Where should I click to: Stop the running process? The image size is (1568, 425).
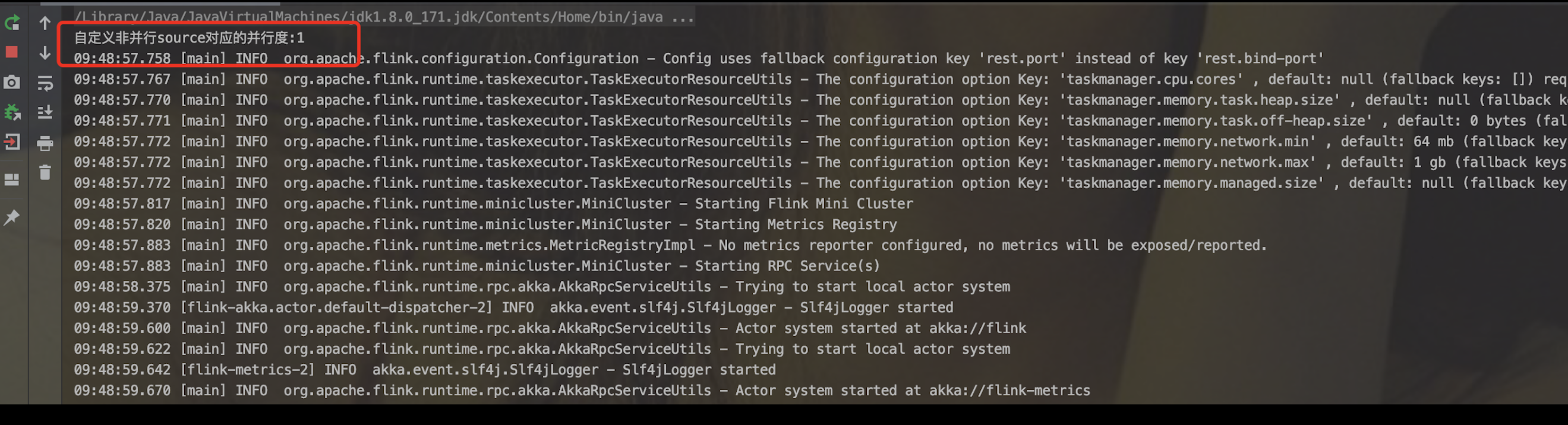pos(11,52)
